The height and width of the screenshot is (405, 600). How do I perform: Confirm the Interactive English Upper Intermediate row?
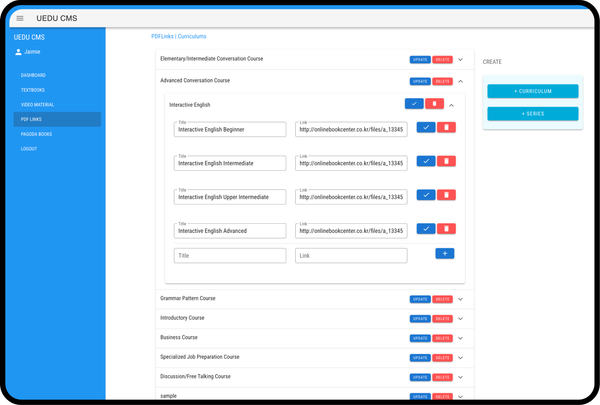pos(425,195)
